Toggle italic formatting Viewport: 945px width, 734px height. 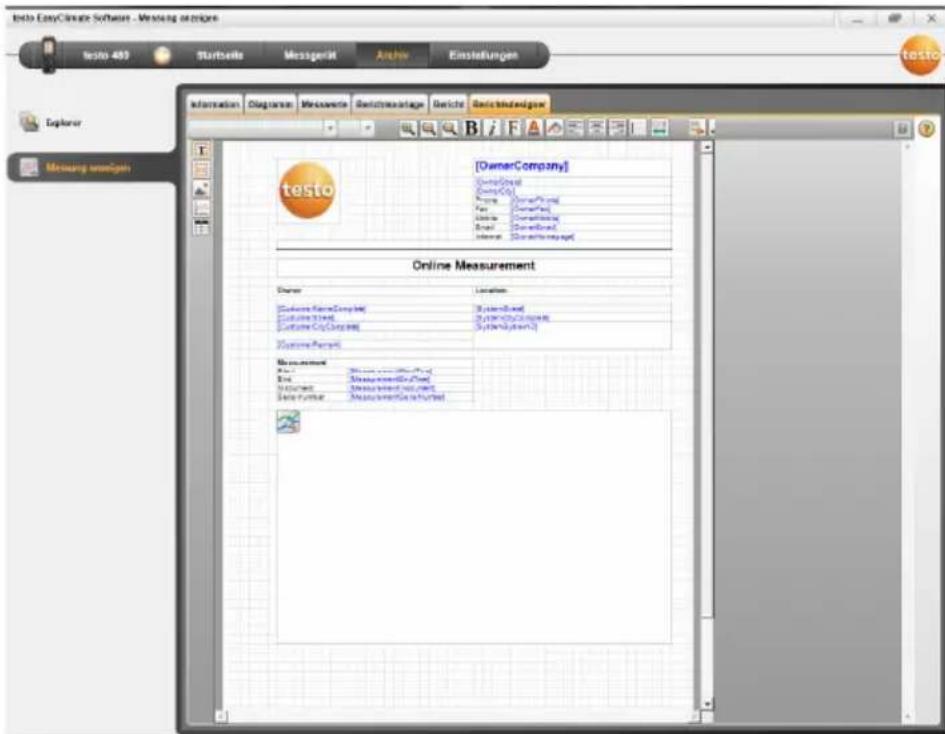492,128
